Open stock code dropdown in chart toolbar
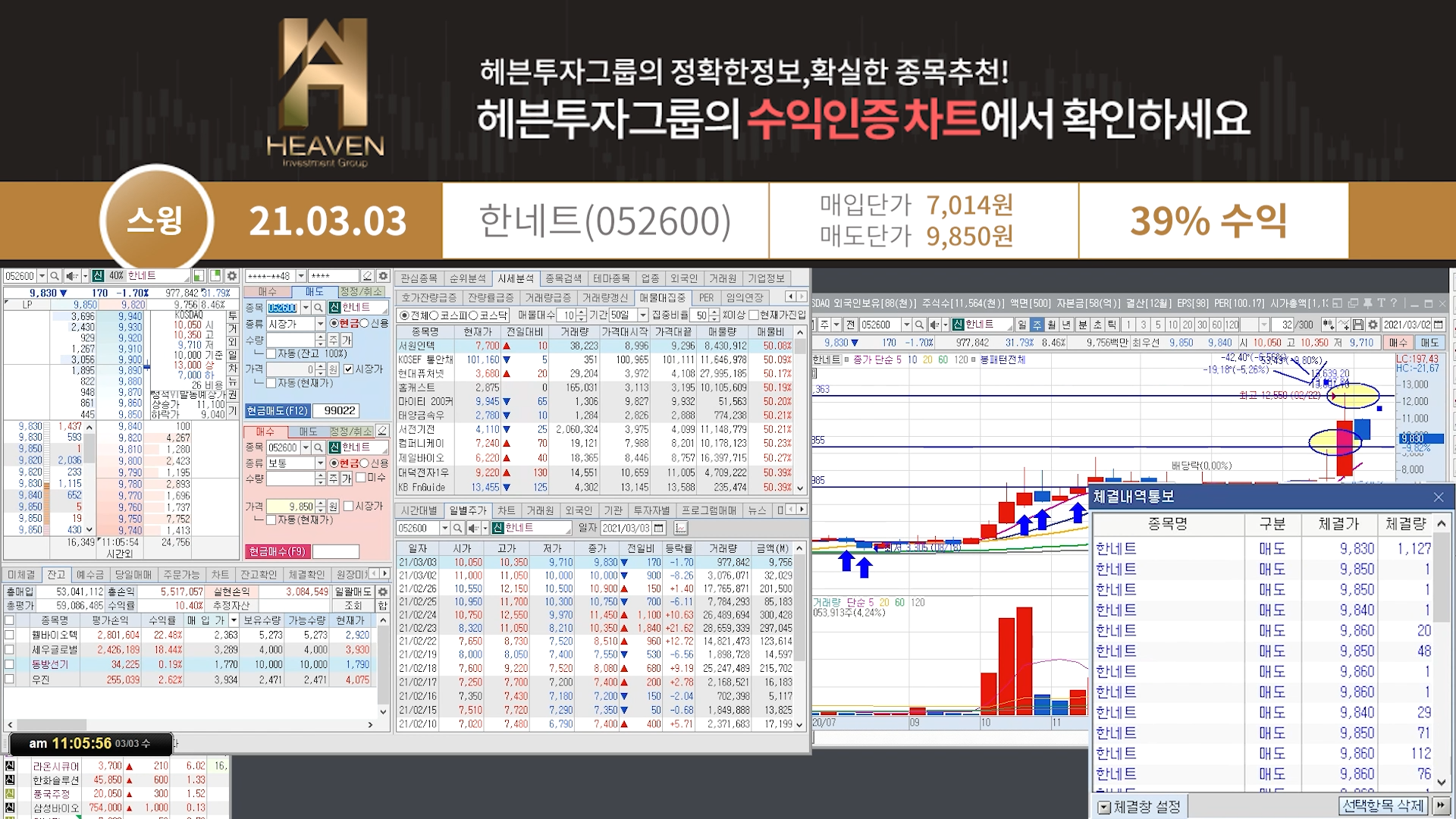This screenshot has height=819, width=1456. (906, 325)
